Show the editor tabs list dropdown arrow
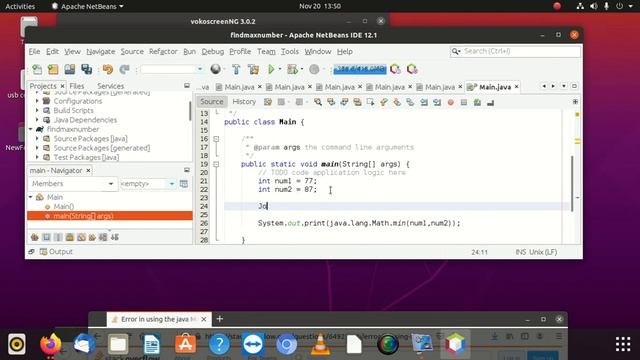The width and height of the screenshot is (640, 360). click(564, 86)
